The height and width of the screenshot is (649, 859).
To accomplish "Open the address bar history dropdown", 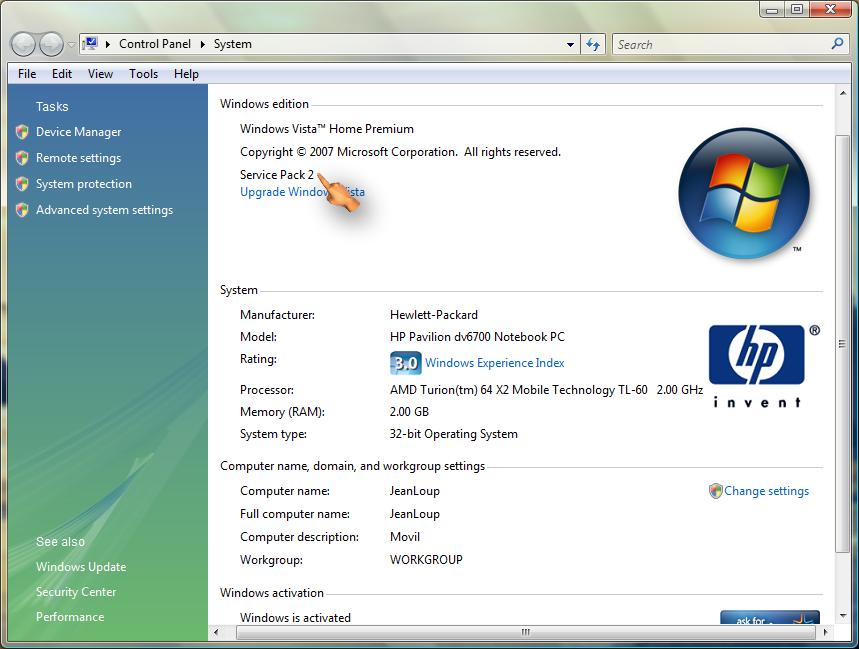I will 570,44.
